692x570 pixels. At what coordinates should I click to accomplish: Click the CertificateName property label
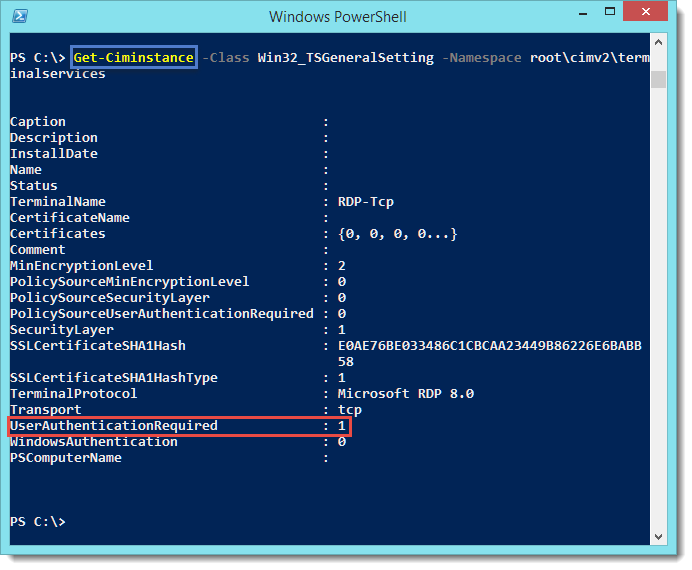coord(70,218)
